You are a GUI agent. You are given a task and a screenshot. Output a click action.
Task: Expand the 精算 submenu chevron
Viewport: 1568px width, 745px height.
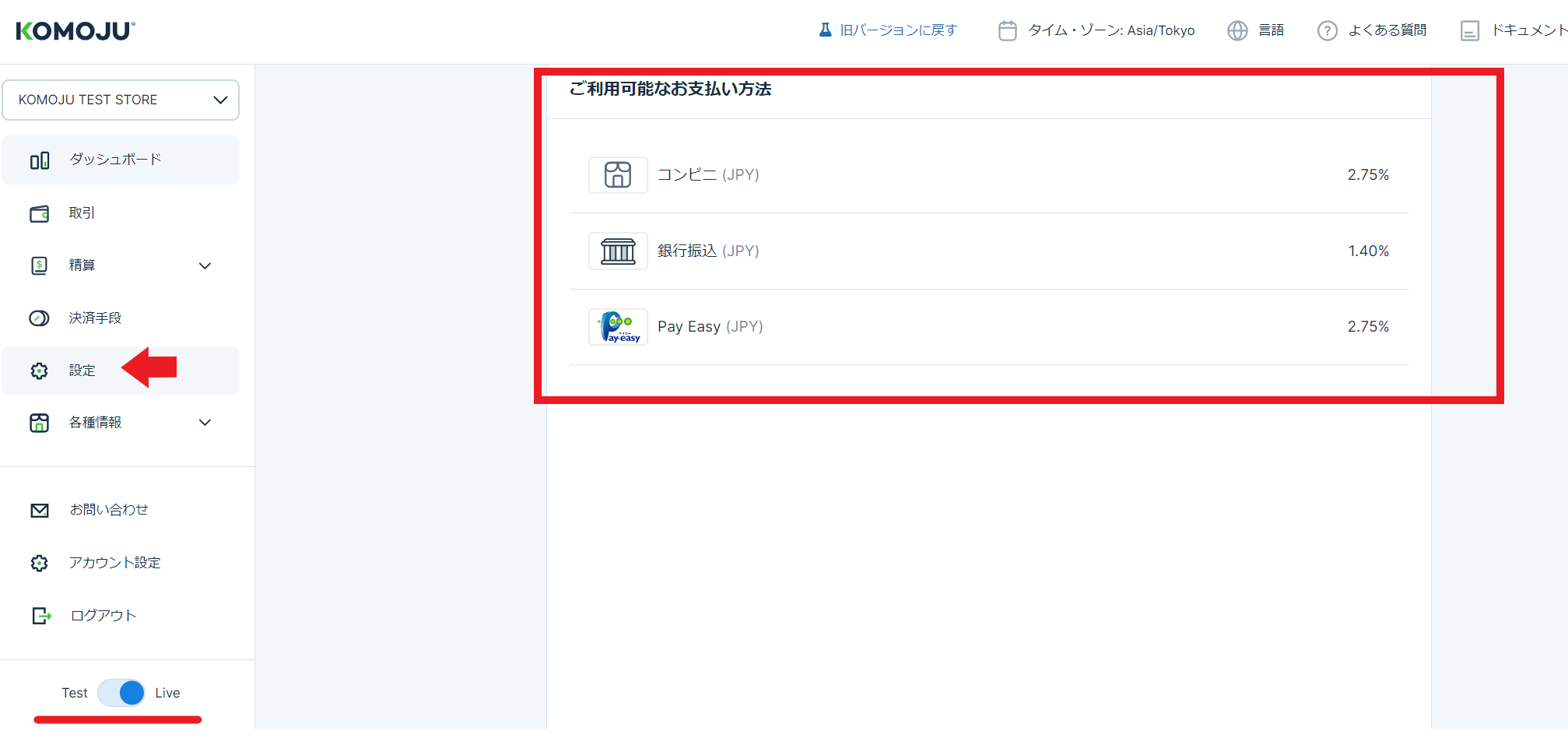coord(205,266)
